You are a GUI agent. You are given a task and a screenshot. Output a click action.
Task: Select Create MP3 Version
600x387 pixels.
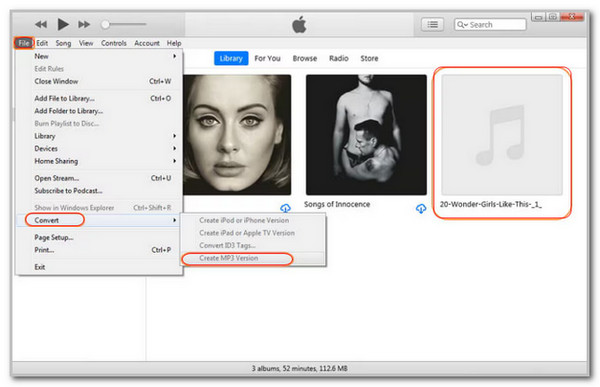253,258
